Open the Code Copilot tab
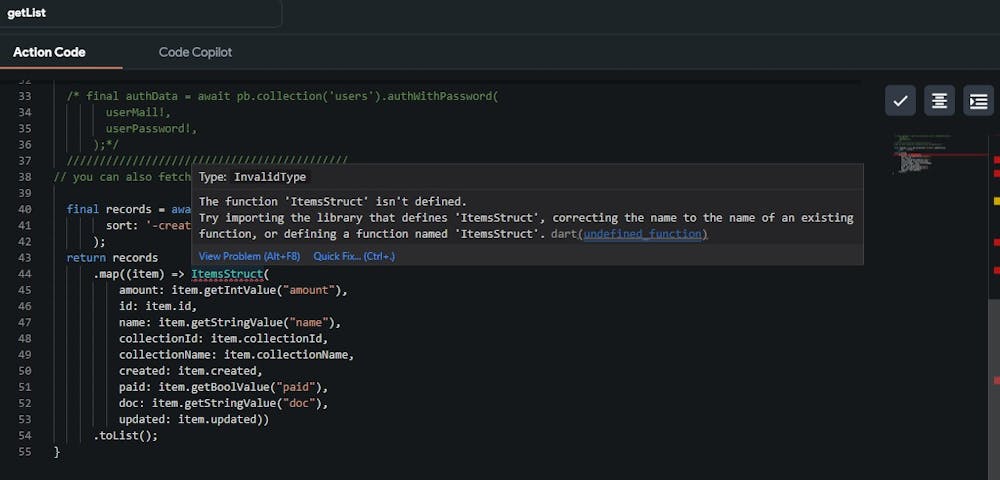The image size is (1000, 480). pyautogui.click(x=195, y=52)
